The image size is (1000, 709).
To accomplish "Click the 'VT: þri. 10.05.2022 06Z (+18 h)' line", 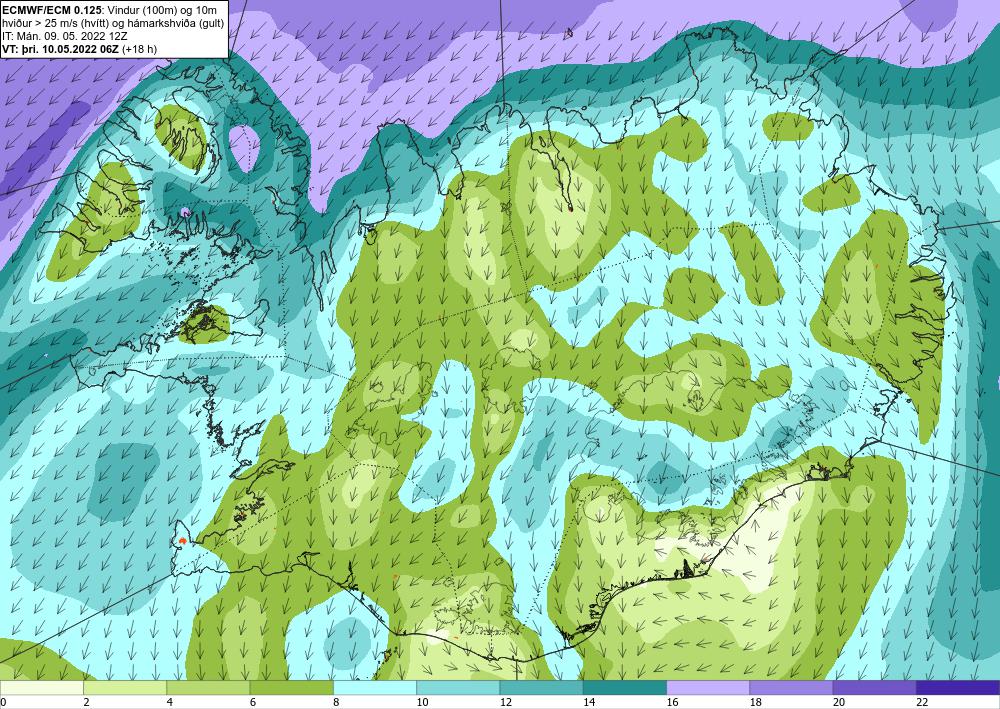I will (80, 48).
